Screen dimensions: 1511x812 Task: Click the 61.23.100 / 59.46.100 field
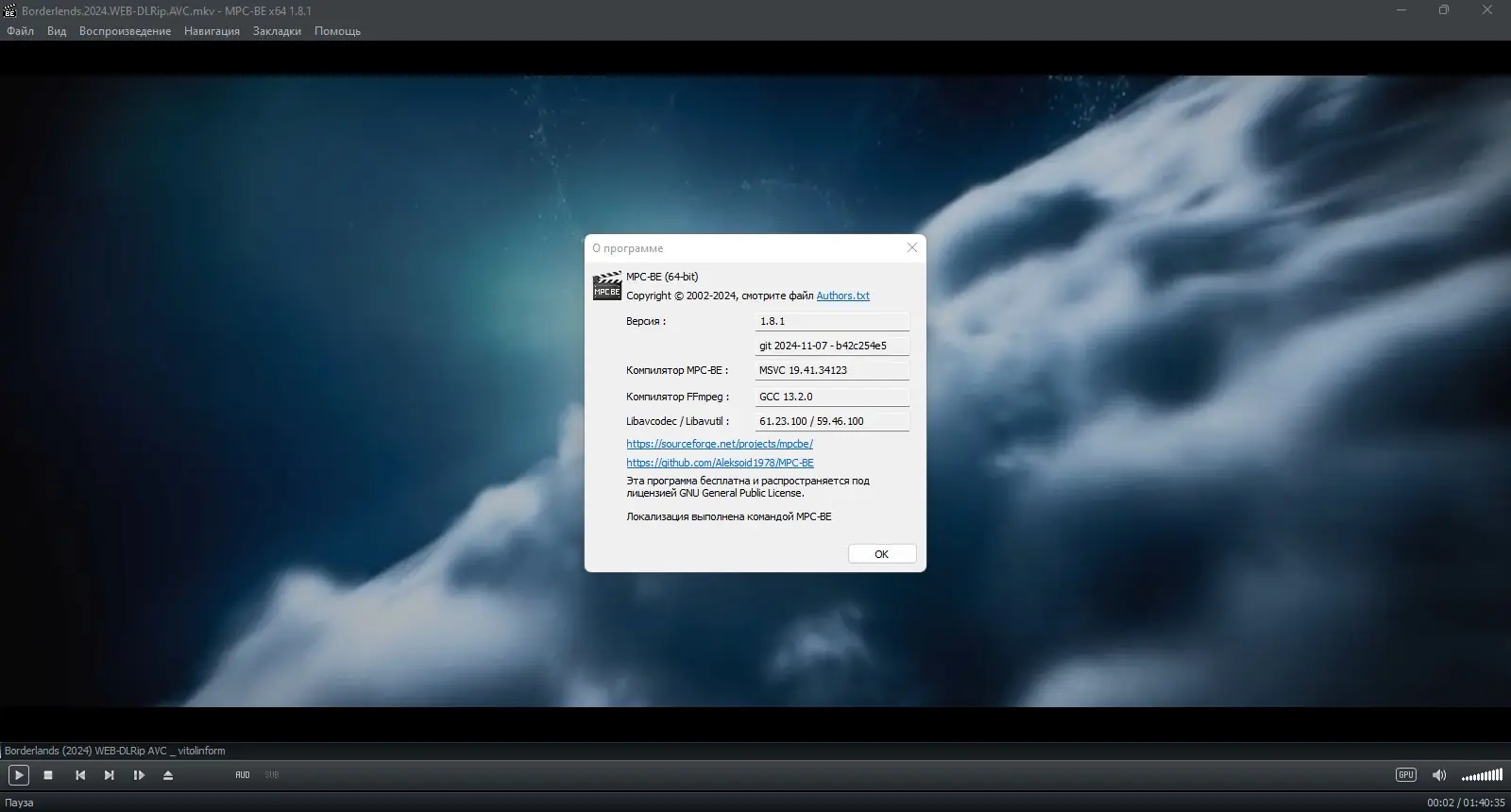click(832, 421)
